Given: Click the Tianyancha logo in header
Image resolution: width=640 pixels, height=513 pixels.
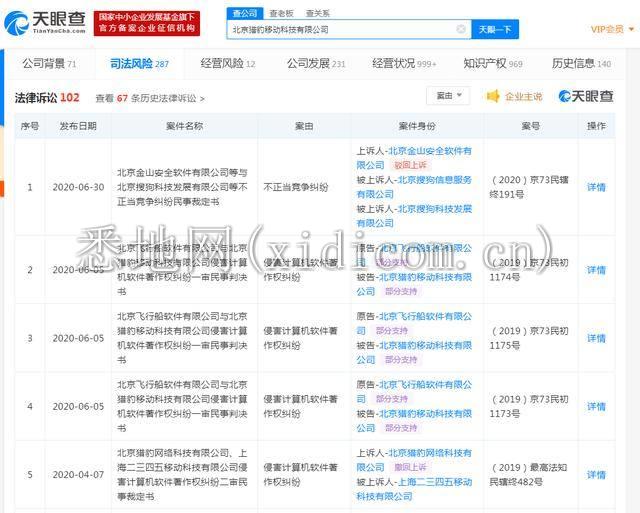Looking at the screenshot, I should pyautogui.click(x=45, y=22).
